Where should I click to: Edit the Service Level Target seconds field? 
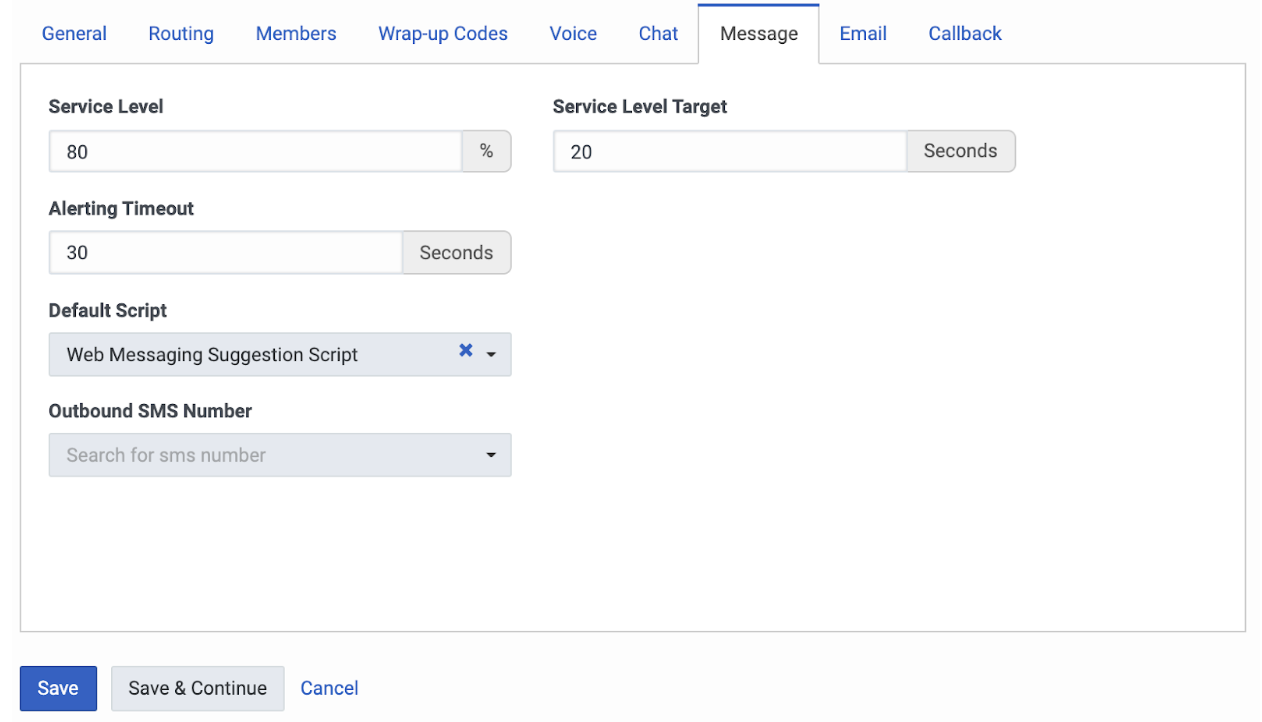tap(730, 152)
